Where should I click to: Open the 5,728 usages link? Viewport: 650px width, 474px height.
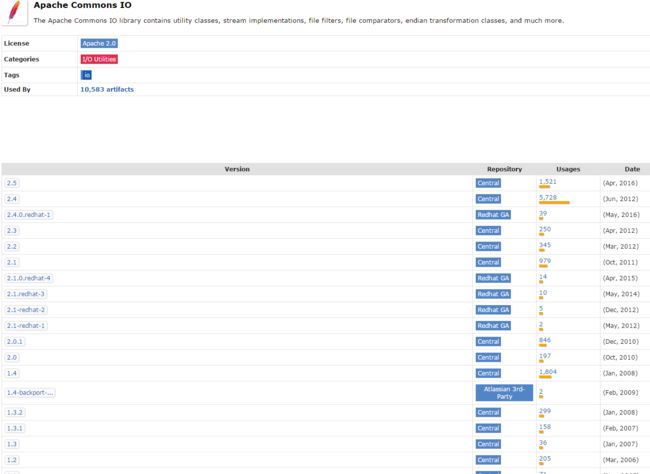pyautogui.click(x=548, y=197)
